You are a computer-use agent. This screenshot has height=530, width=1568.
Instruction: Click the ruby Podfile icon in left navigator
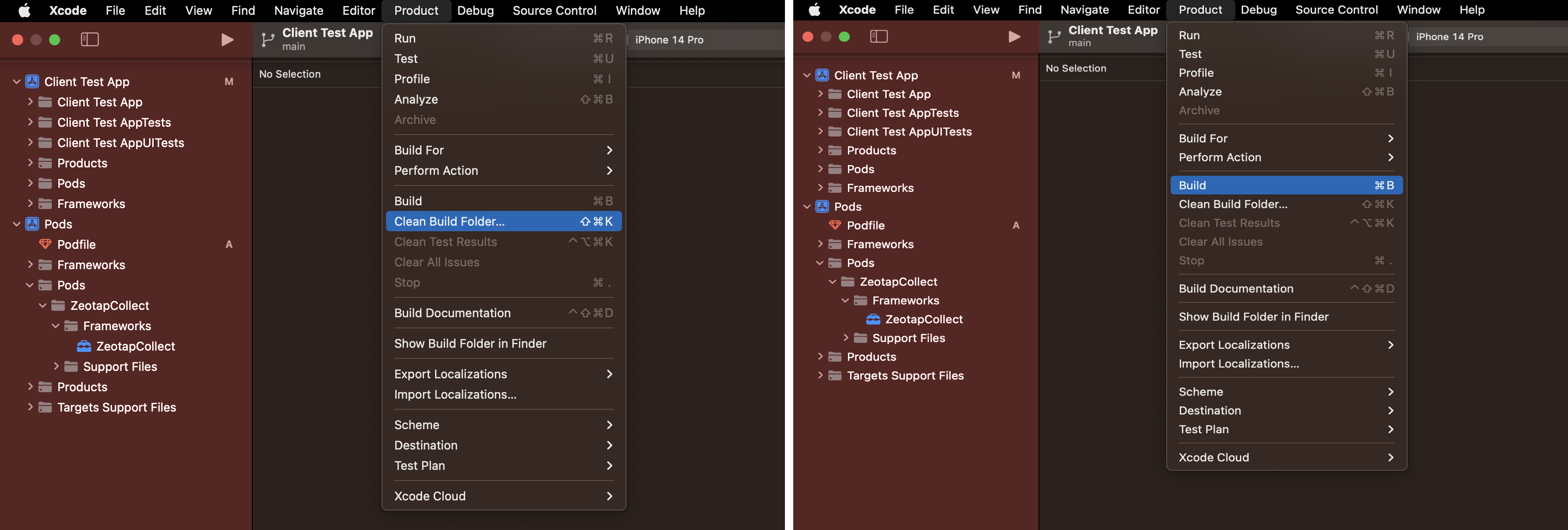coord(45,244)
